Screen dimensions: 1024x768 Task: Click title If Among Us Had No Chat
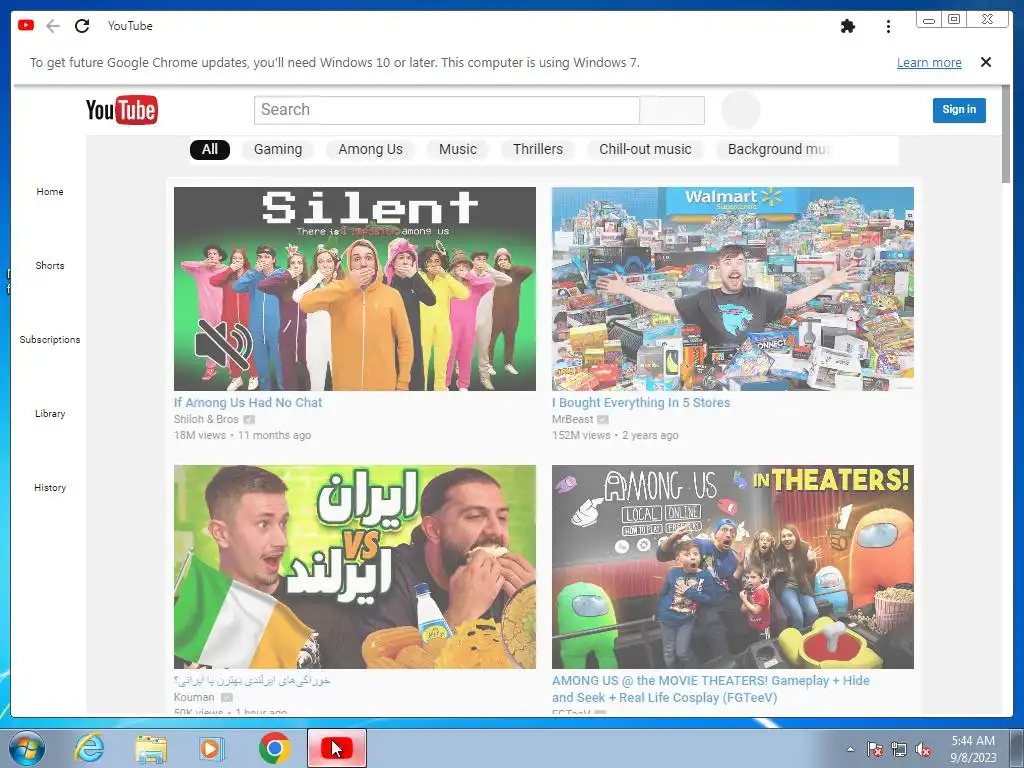(248, 402)
